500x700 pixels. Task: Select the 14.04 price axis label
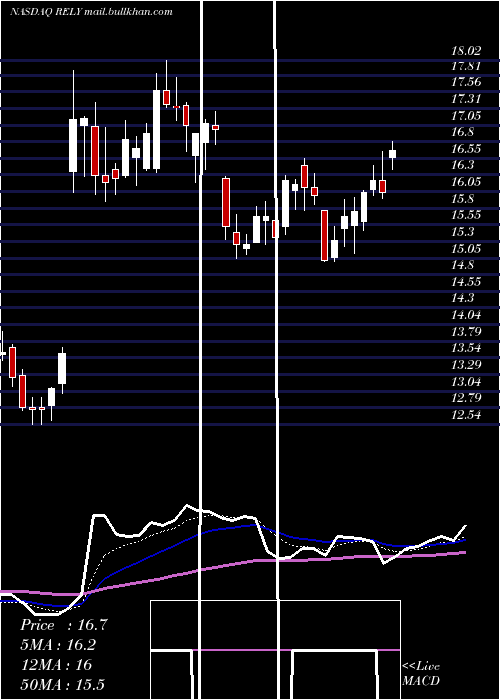466,315
